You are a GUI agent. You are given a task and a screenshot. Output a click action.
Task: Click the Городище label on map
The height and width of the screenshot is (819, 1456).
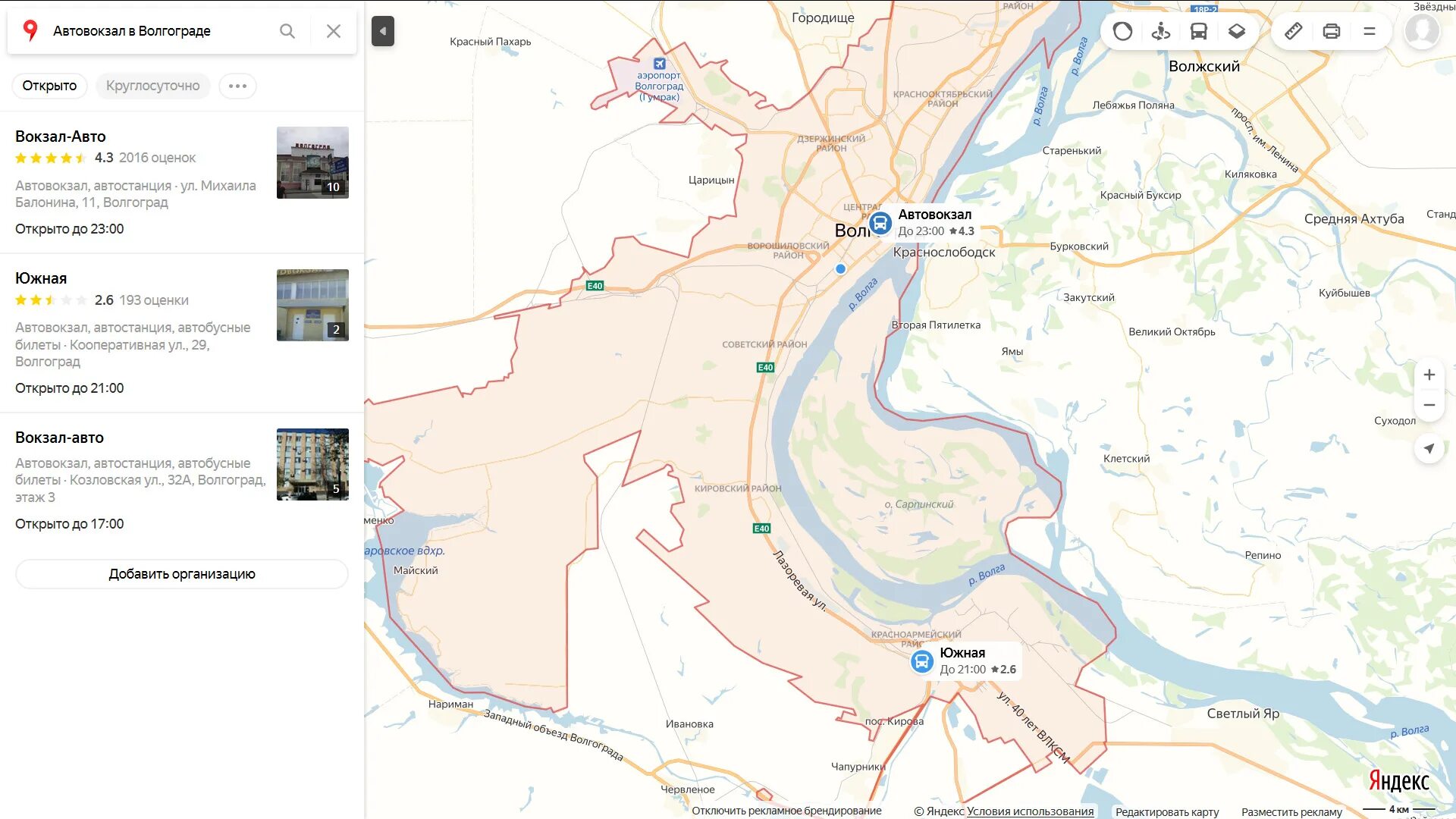click(x=823, y=17)
